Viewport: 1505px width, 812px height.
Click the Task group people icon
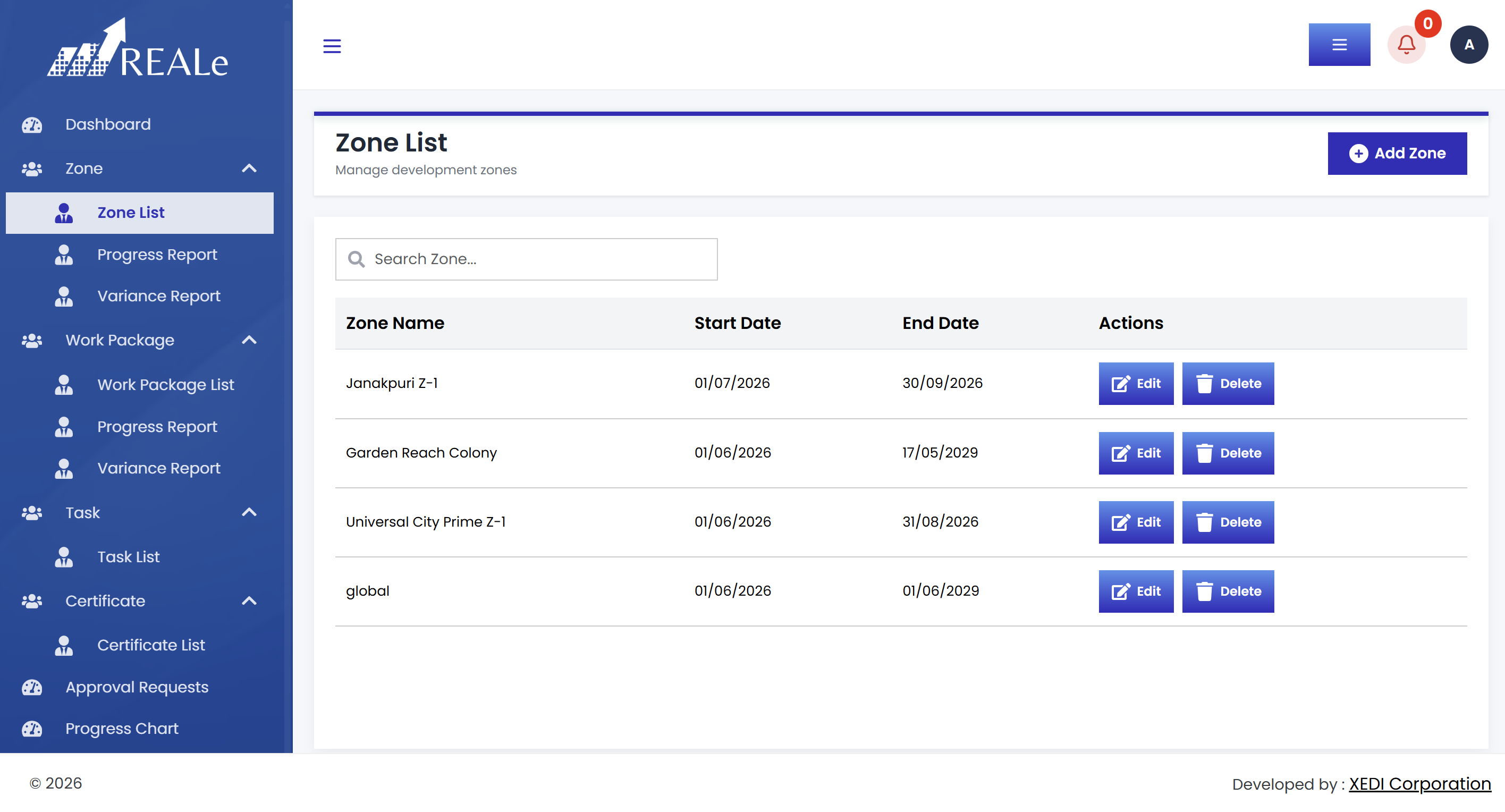31,513
